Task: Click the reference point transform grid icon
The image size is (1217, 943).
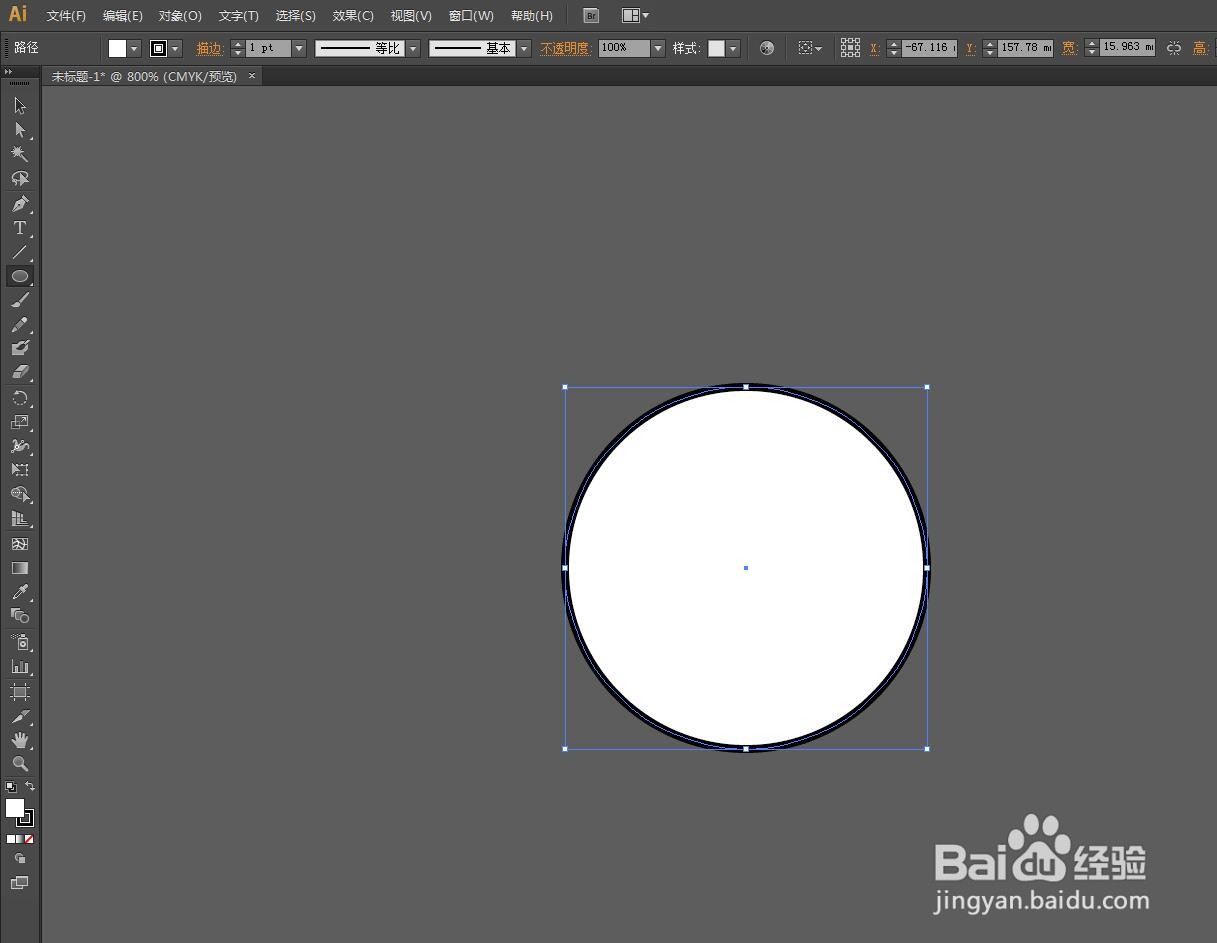Action: pyautogui.click(x=850, y=48)
